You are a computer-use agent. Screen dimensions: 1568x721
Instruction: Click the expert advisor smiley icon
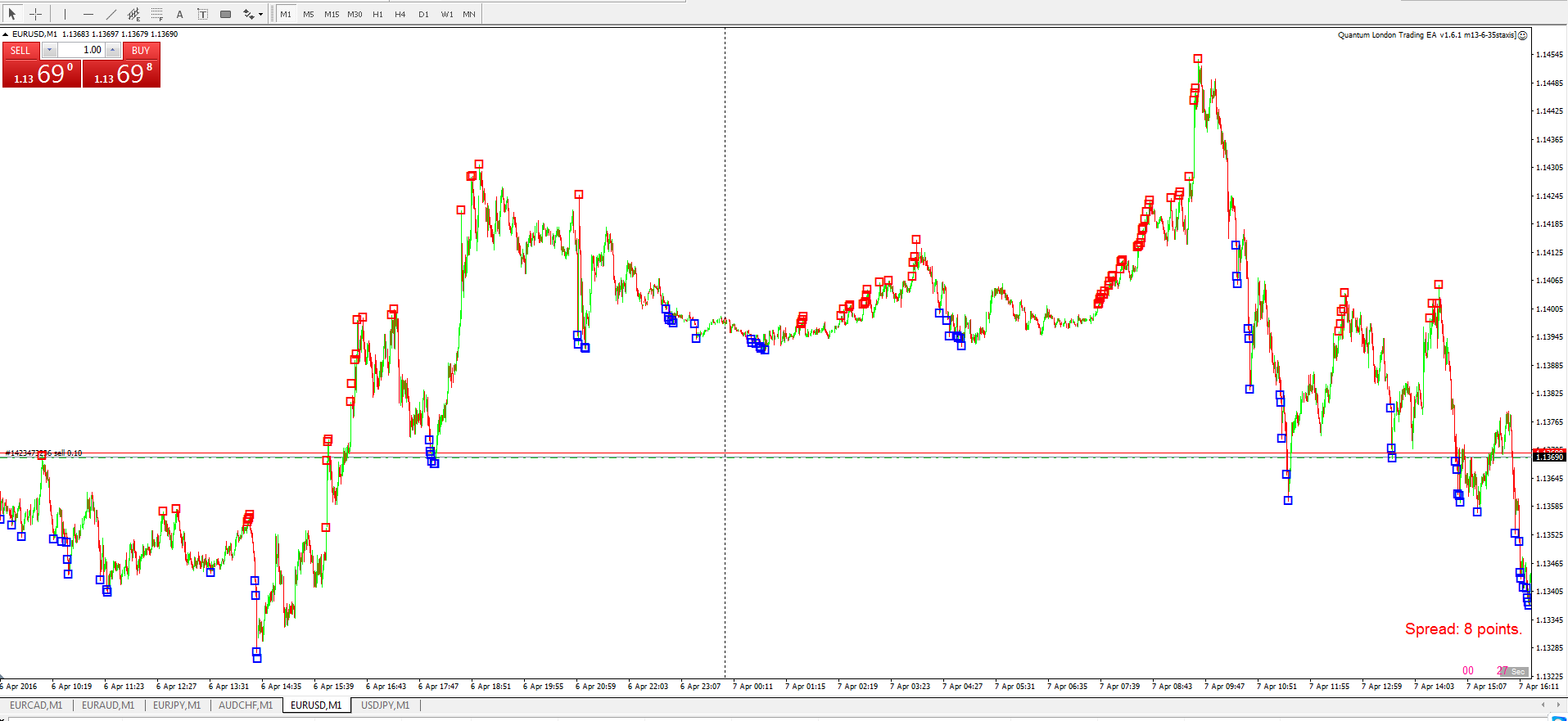[1523, 35]
